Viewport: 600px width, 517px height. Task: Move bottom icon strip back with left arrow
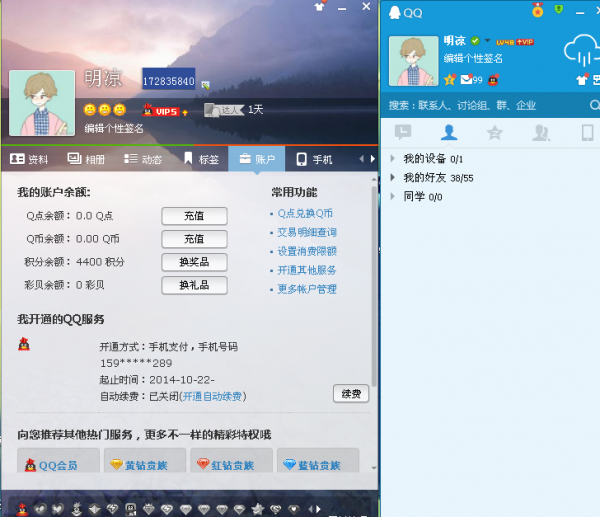(311, 509)
